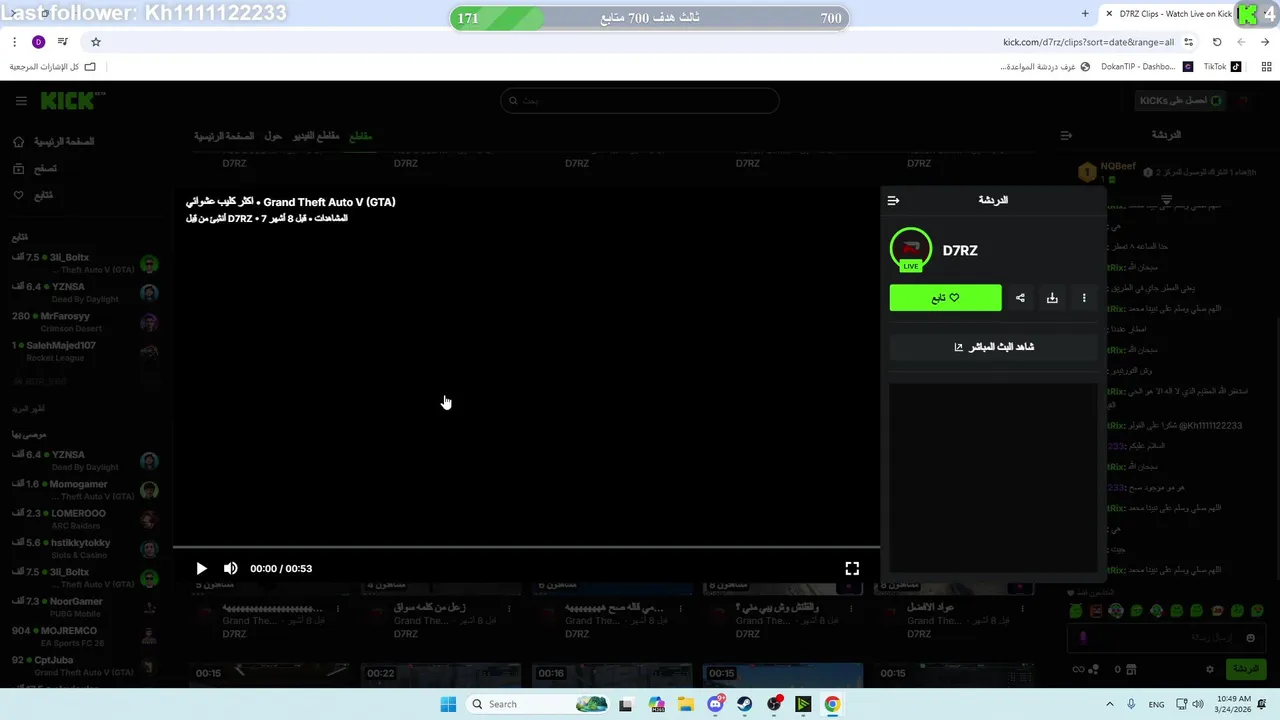Click the background chat message input

(1165, 637)
